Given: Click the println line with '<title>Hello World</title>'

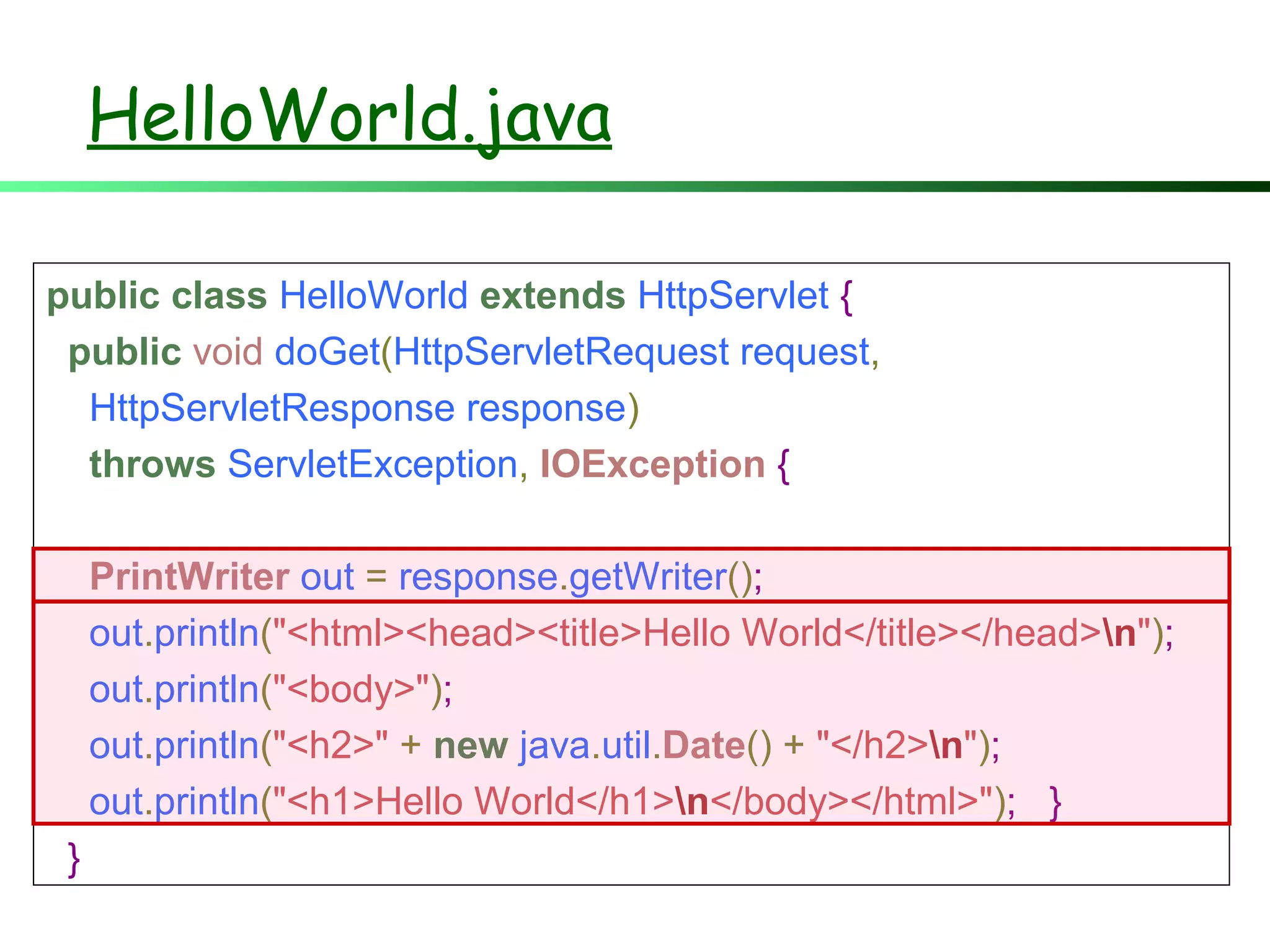Looking at the screenshot, I should click(x=631, y=633).
